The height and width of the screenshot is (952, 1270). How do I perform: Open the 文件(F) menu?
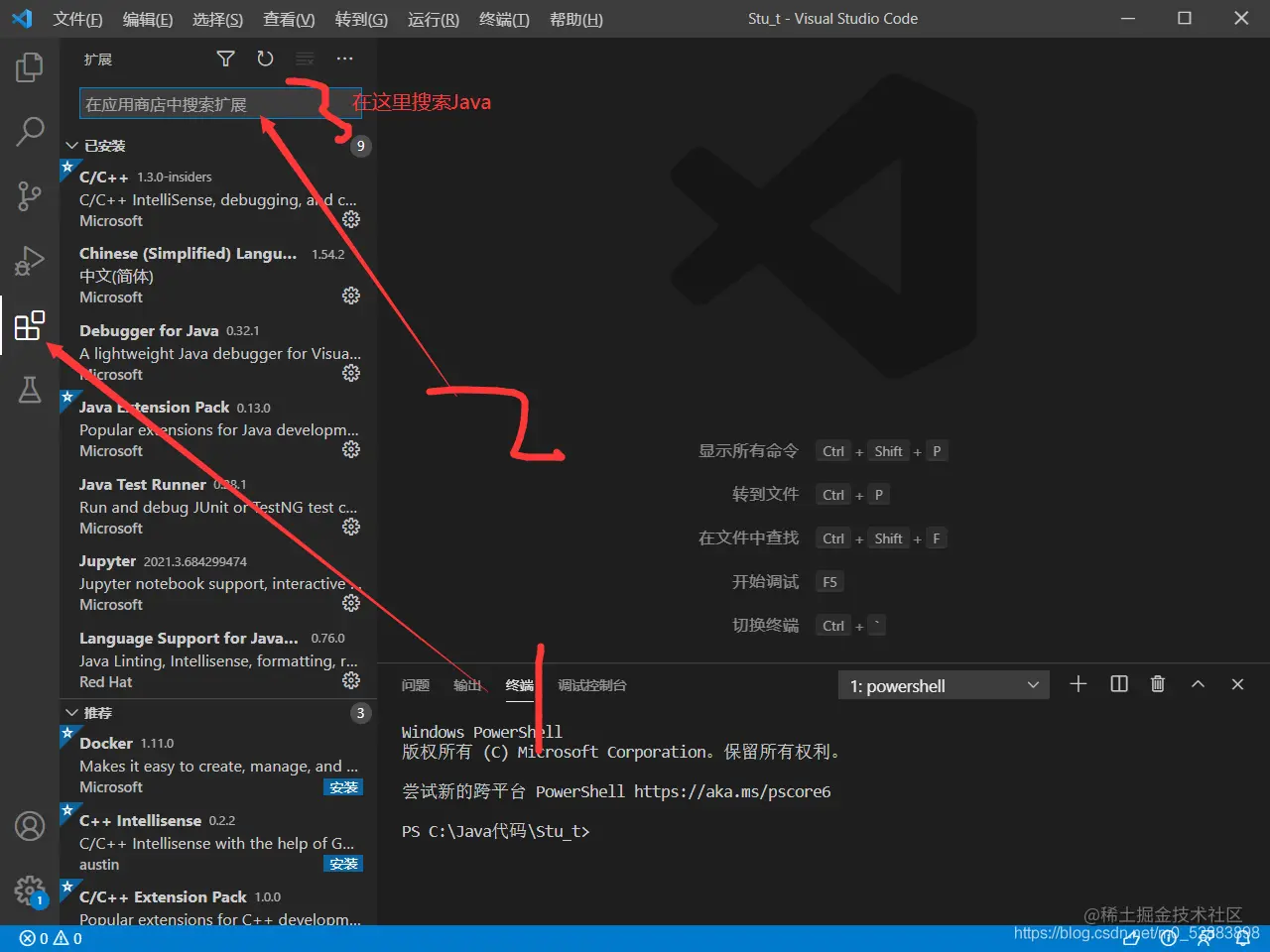[x=77, y=19]
